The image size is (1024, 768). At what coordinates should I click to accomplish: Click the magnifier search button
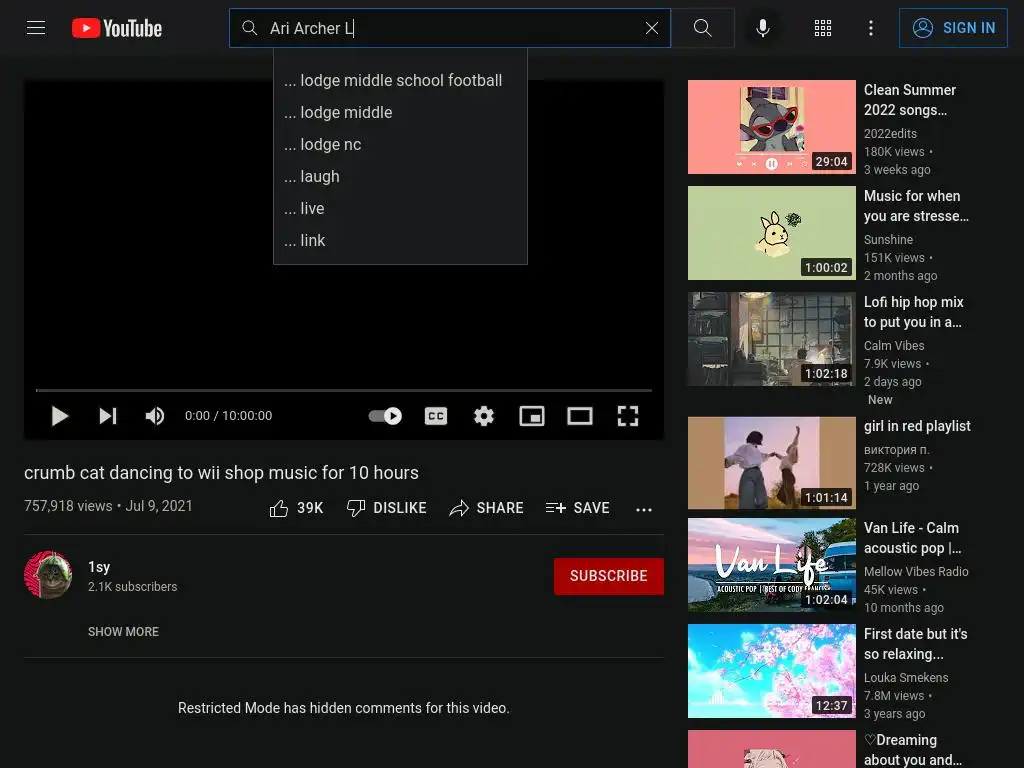[x=703, y=28]
